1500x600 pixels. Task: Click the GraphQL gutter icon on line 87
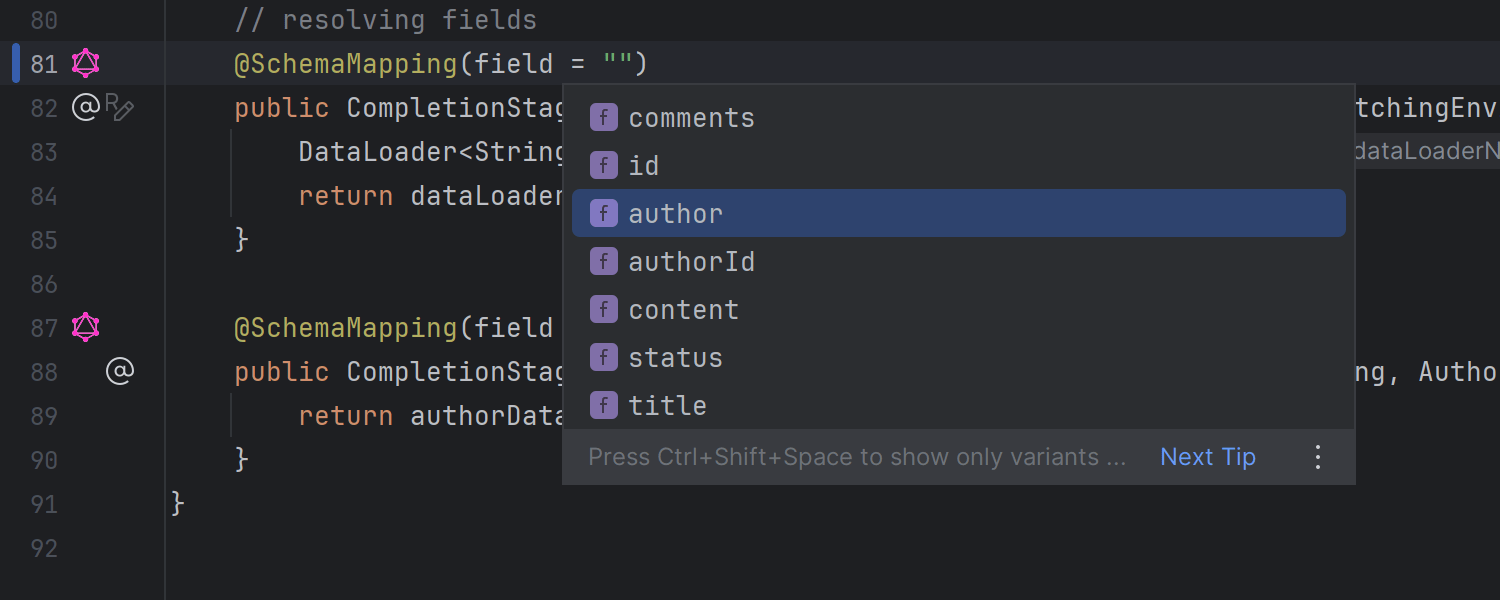pyautogui.click(x=86, y=327)
